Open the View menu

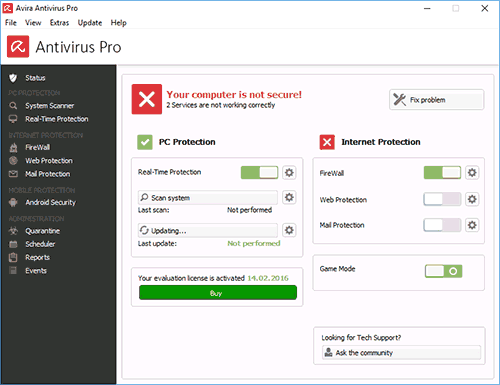point(33,23)
